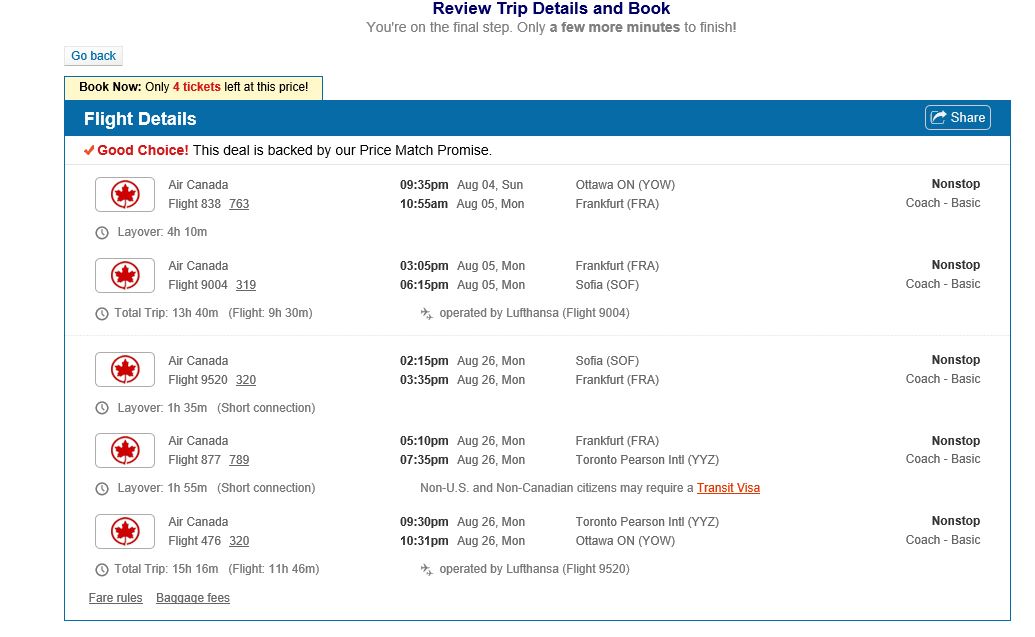Screen dimensions: 1035x637
Task: Click the clock icon next to Total Trip 15h 16m
Action: (101, 568)
